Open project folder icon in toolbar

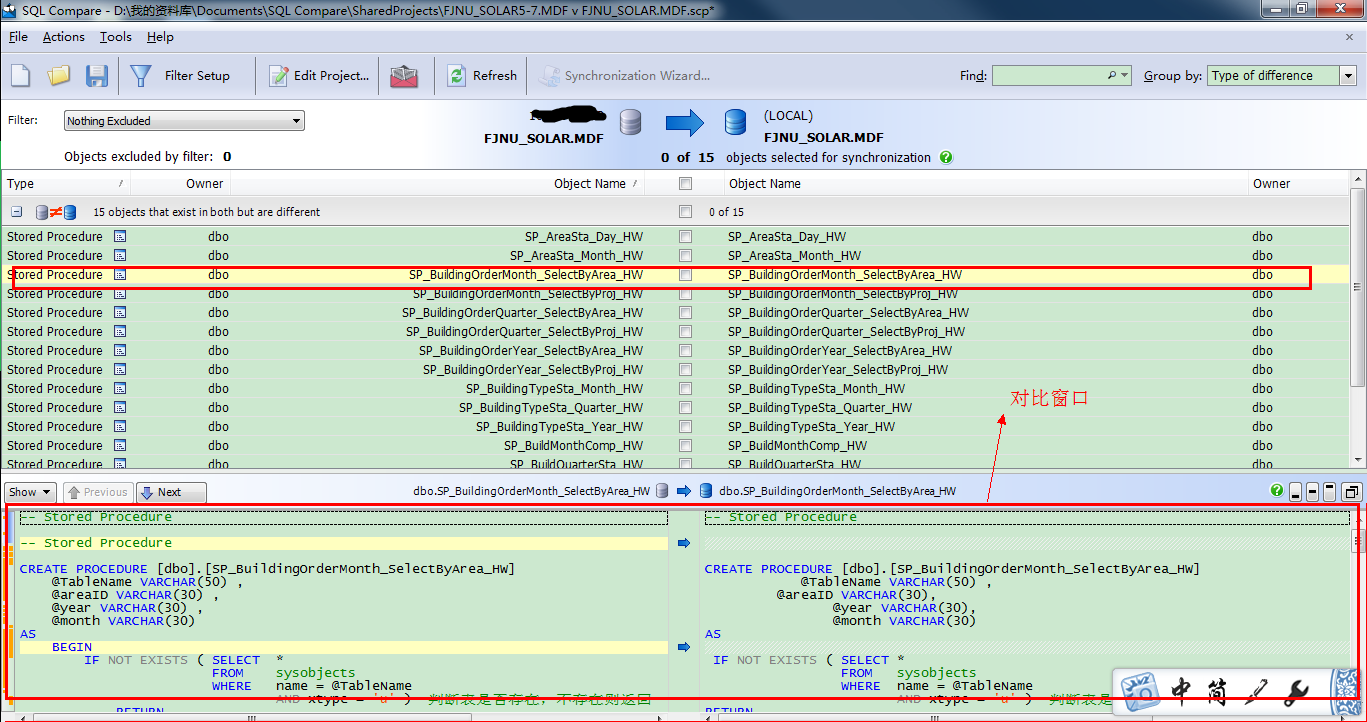point(59,76)
